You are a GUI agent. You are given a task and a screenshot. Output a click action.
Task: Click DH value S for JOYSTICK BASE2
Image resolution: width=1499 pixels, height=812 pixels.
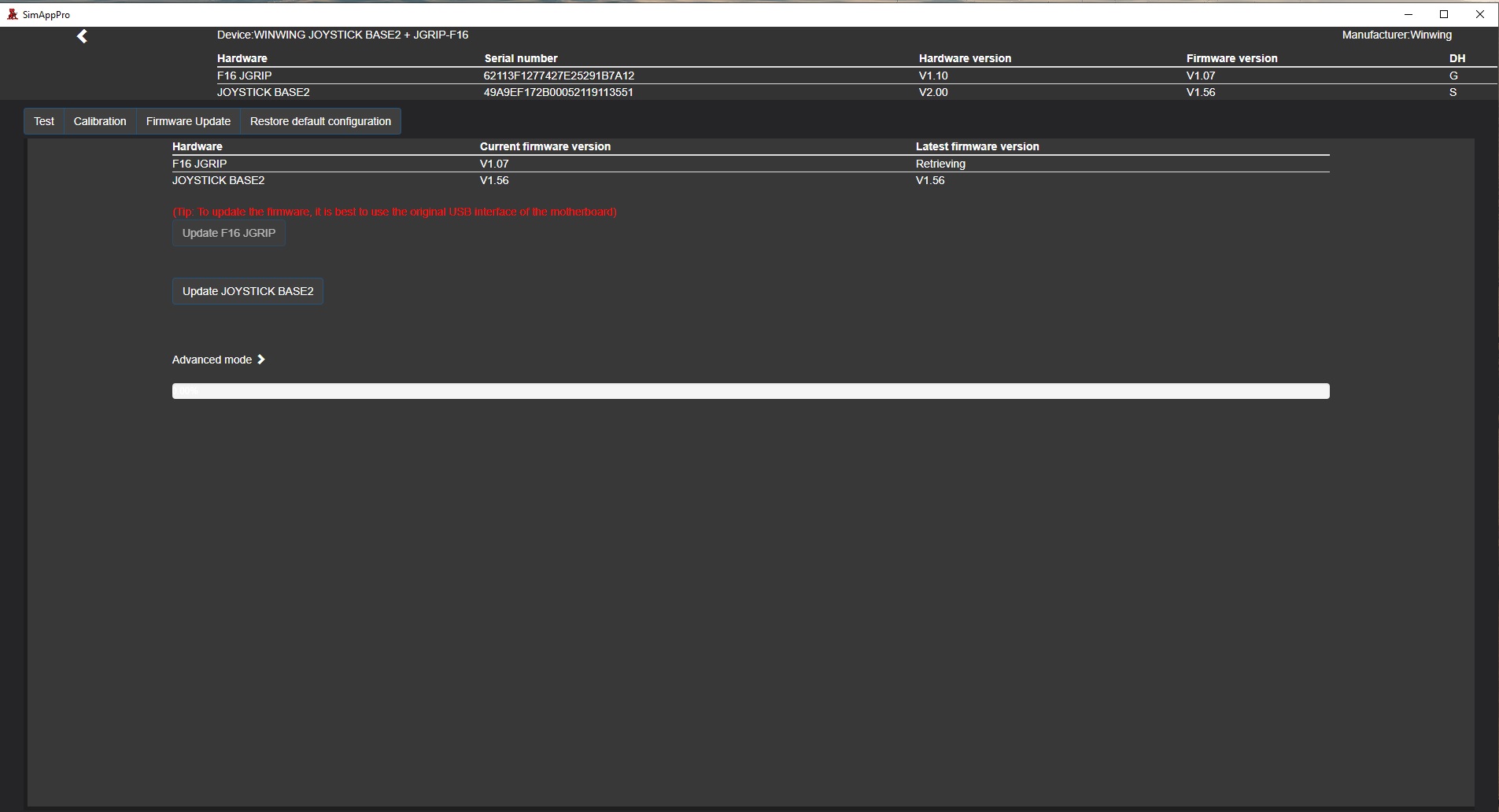tap(1453, 92)
